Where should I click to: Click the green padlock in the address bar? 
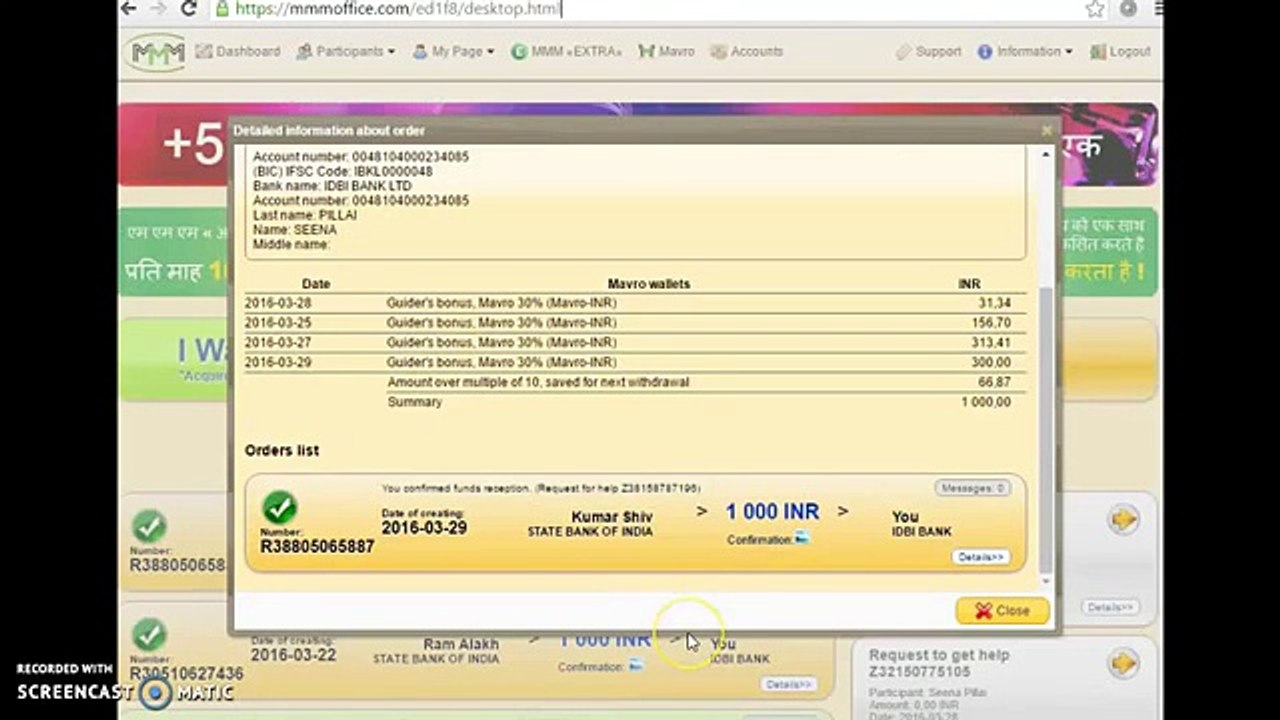(222, 9)
